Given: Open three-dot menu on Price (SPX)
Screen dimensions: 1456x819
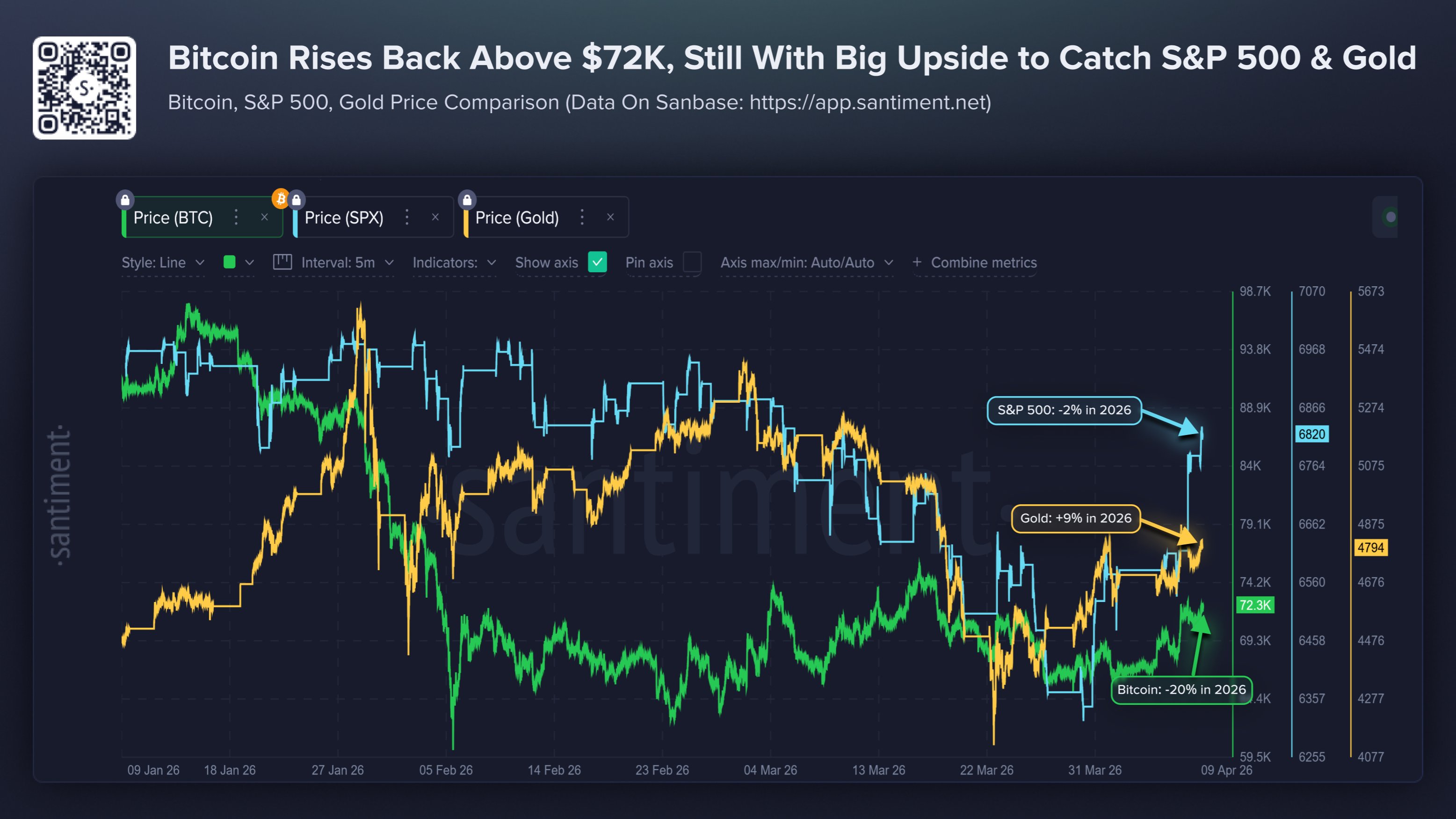Looking at the screenshot, I should point(407,217).
